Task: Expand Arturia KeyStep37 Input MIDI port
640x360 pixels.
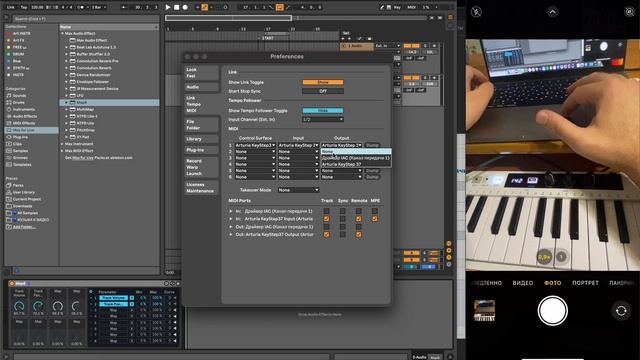Action: tap(231, 219)
